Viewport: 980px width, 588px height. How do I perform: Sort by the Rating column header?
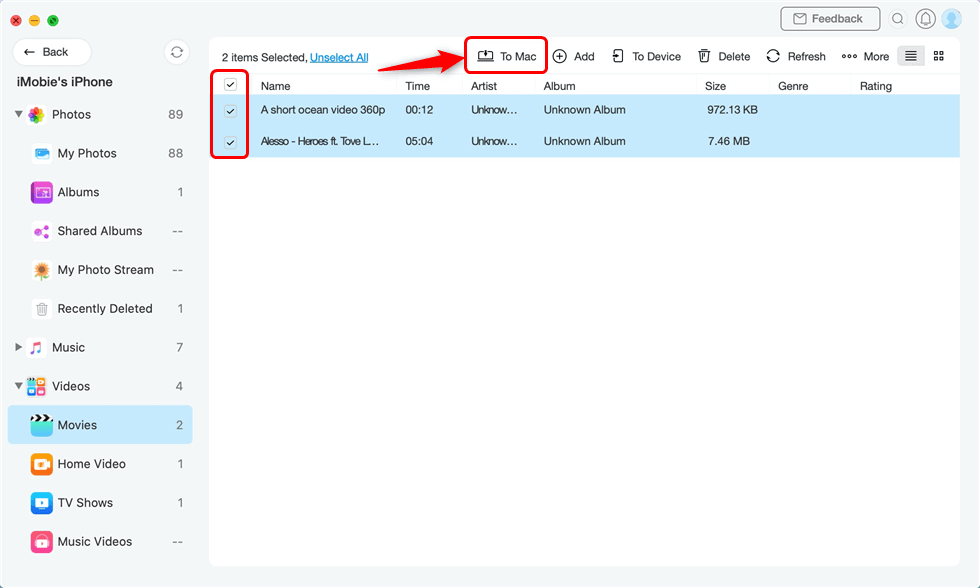coord(876,86)
